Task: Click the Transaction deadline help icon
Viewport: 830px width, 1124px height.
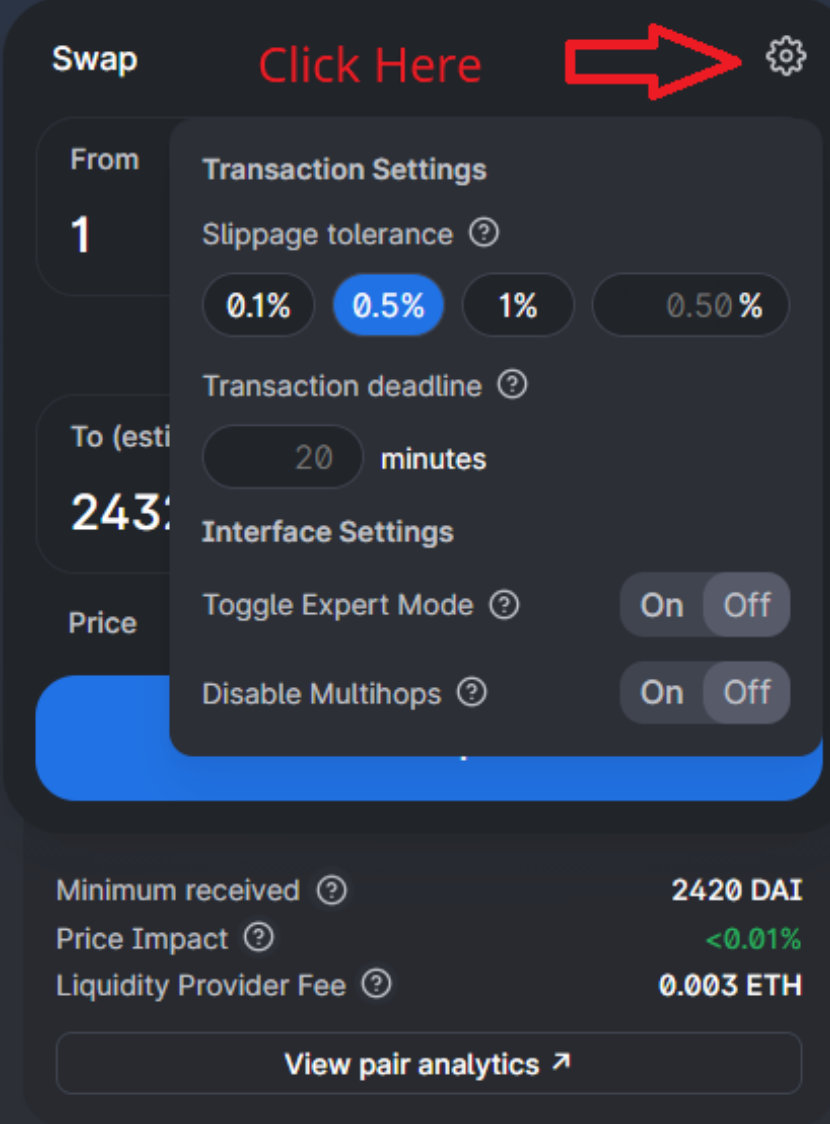Action: pos(512,385)
